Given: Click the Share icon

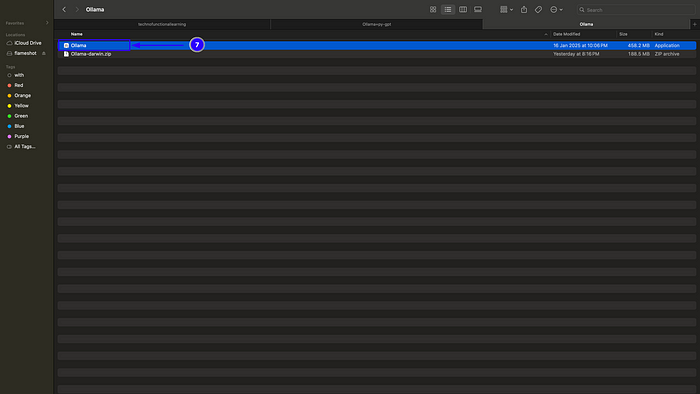Looking at the screenshot, I should [x=524, y=9].
